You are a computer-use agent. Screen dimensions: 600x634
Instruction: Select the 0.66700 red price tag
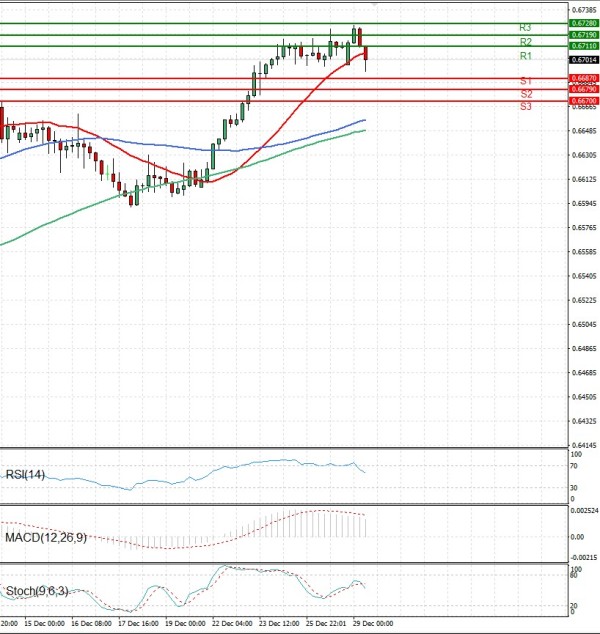pyautogui.click(x=583, y=101)
